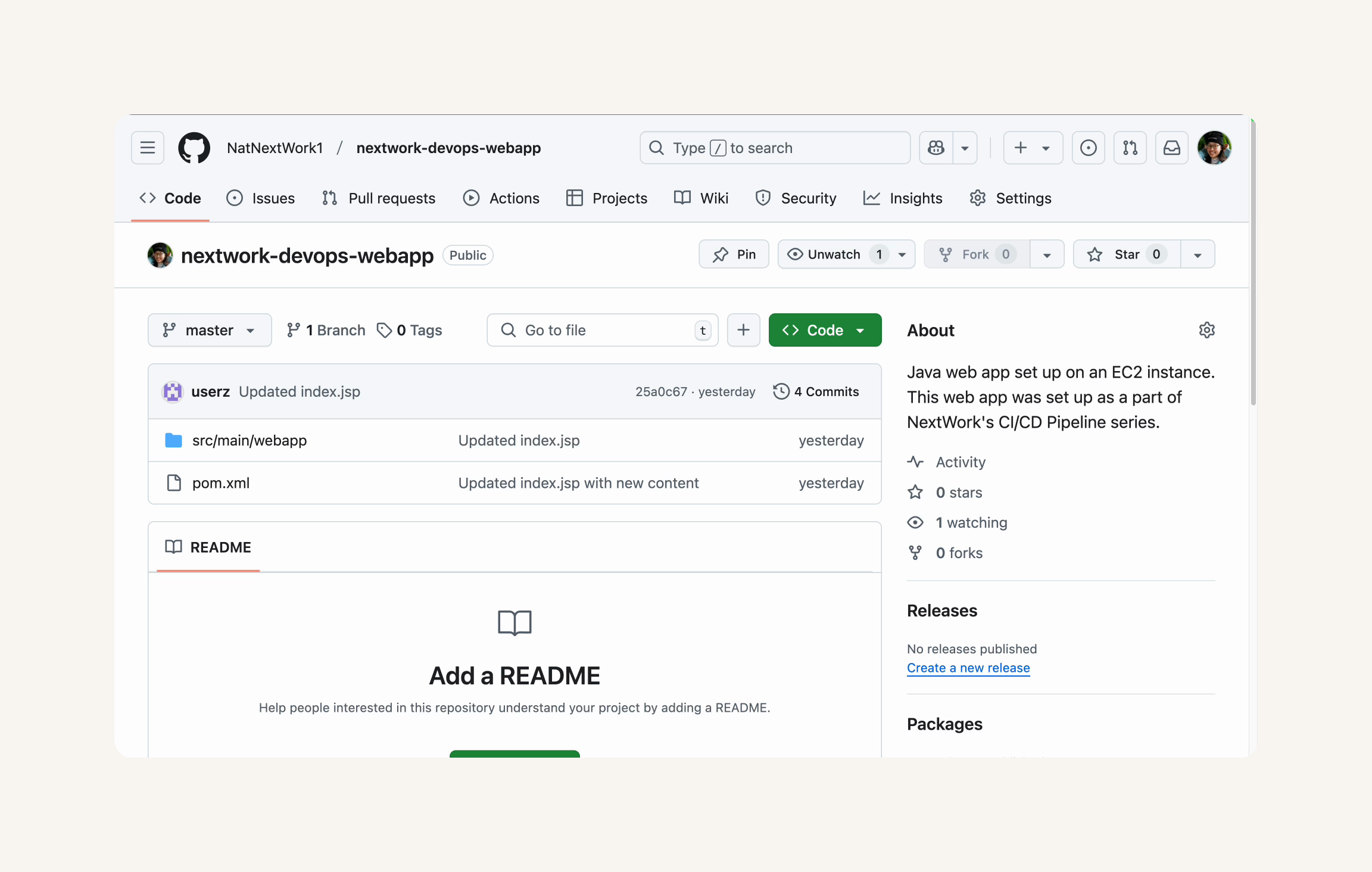The width and height of the screenshot is (1372, 872).
Task: Open the Unwatch notifications dropdown
Action: (847, 254)
